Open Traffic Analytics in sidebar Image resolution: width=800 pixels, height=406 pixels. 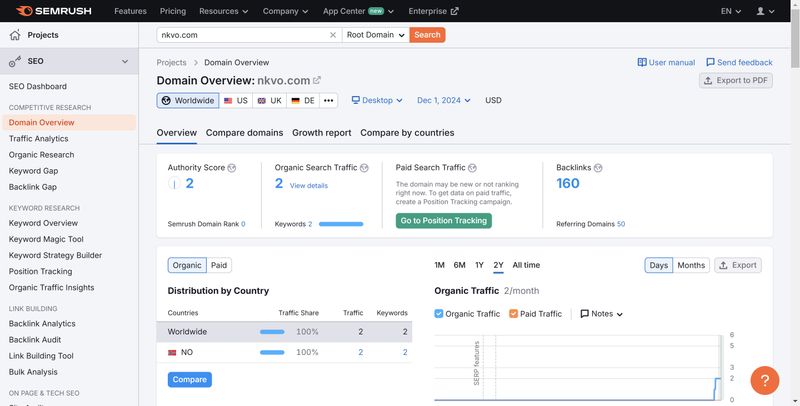click(38, 139)
